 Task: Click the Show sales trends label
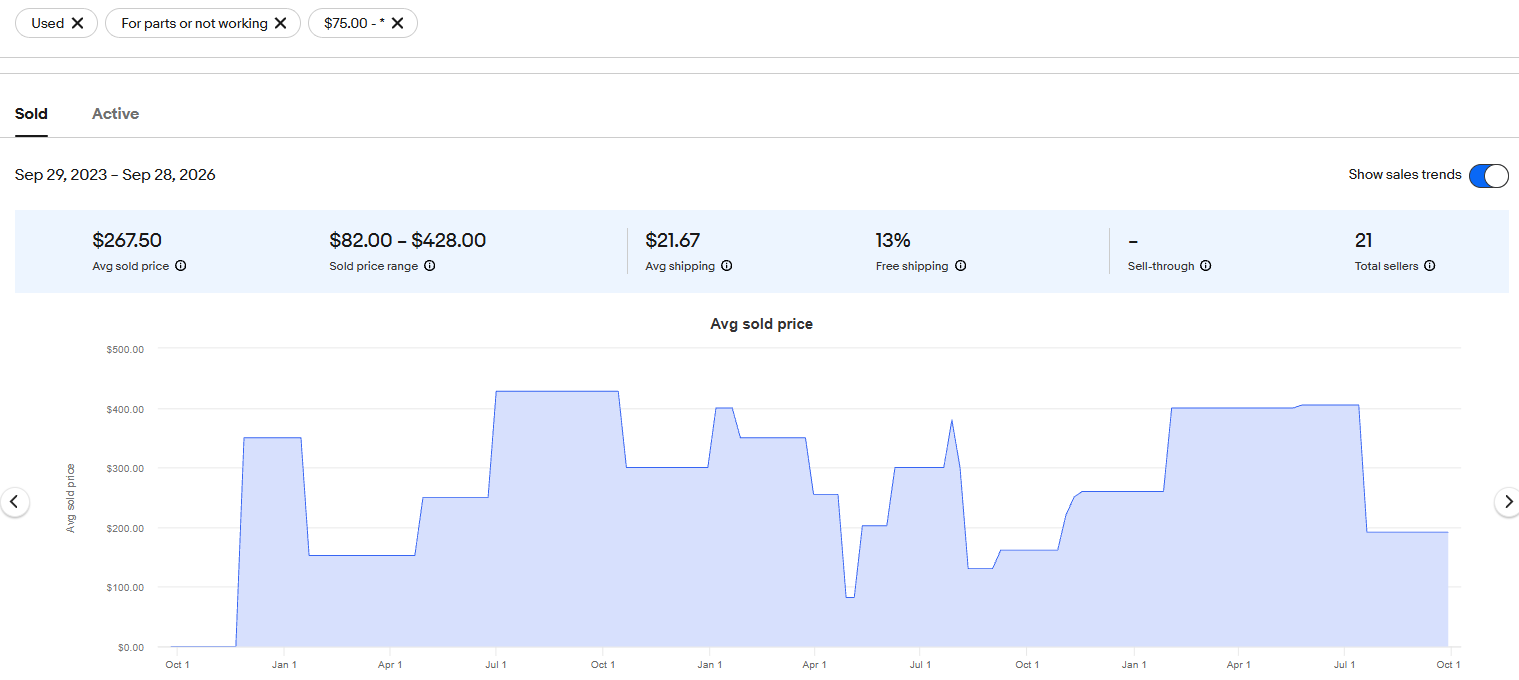click(x=1405, y=175)
